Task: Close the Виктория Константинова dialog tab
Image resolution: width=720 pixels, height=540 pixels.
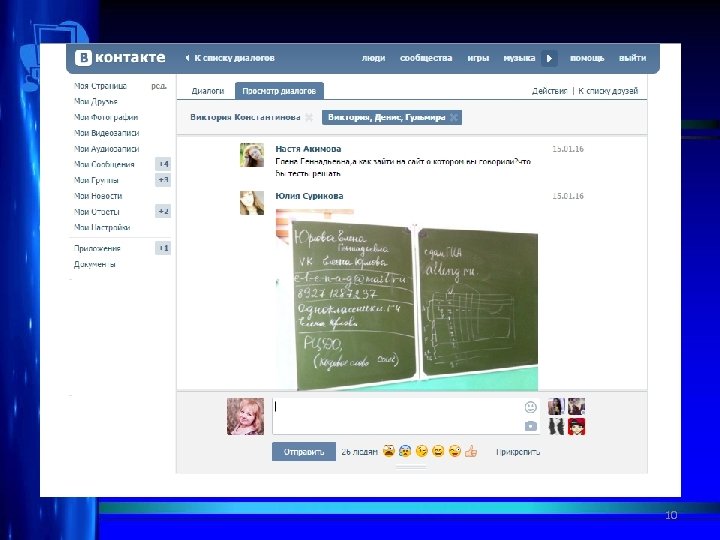Action: 309,118
